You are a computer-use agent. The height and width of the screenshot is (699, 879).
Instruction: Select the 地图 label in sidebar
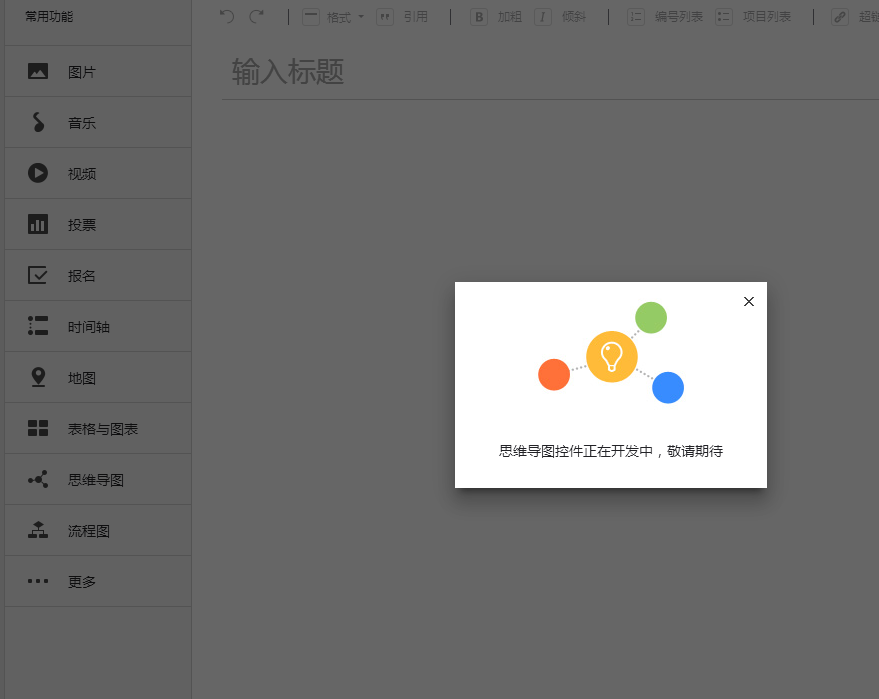pyautogui.click(x=82, y=378)
